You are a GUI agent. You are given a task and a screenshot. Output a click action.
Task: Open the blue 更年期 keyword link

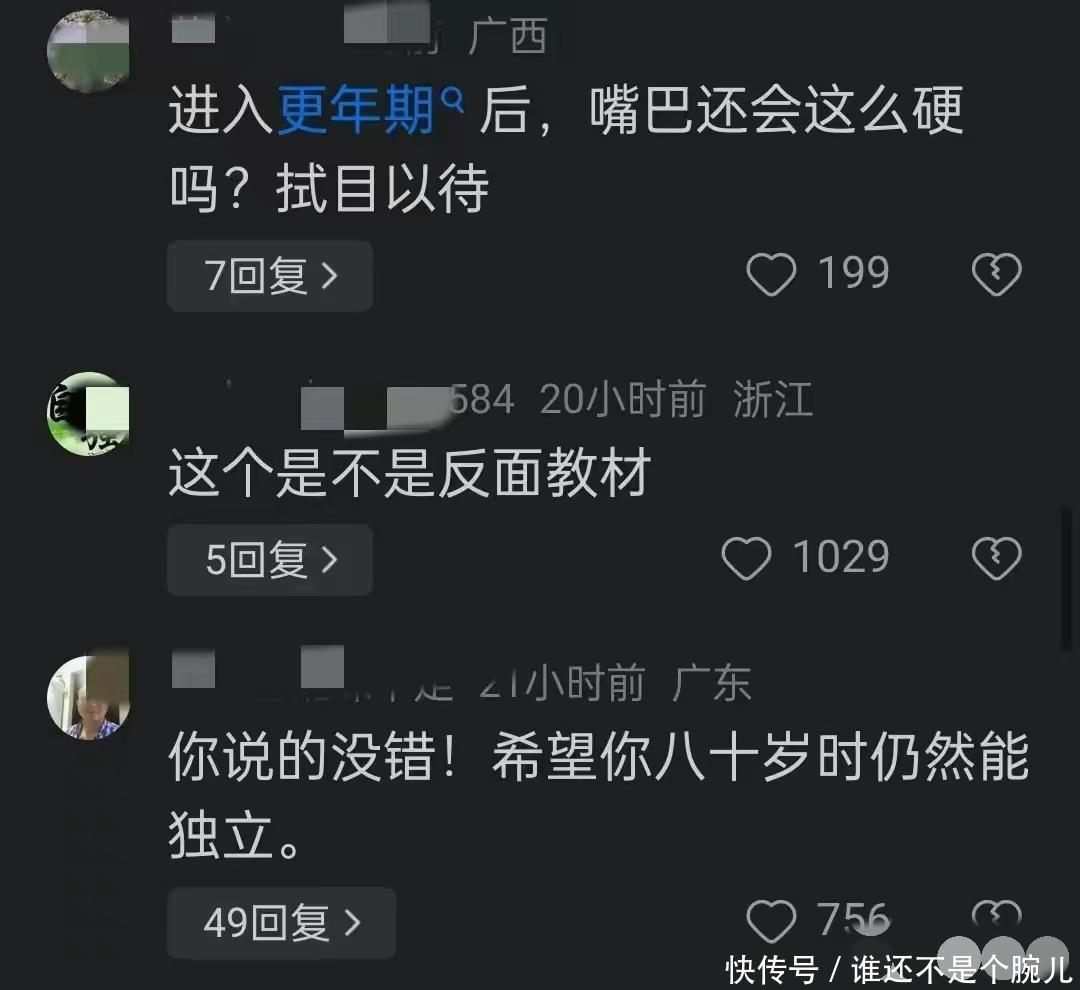[x=356, y=110]
